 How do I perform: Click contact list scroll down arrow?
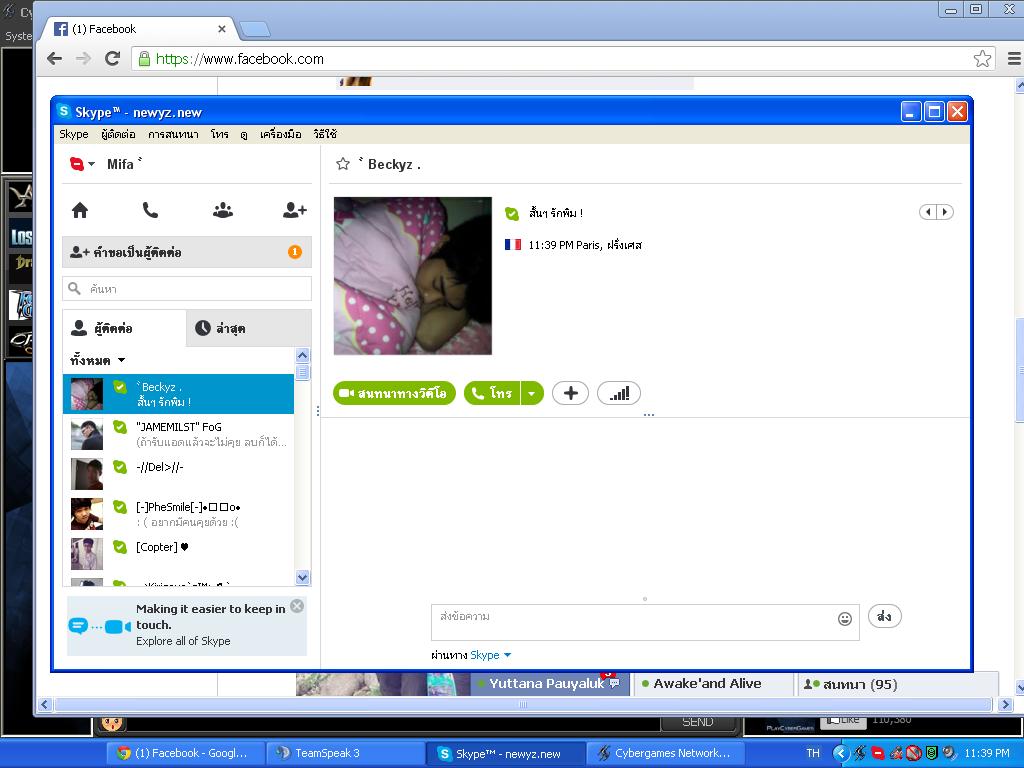[302, 577]
